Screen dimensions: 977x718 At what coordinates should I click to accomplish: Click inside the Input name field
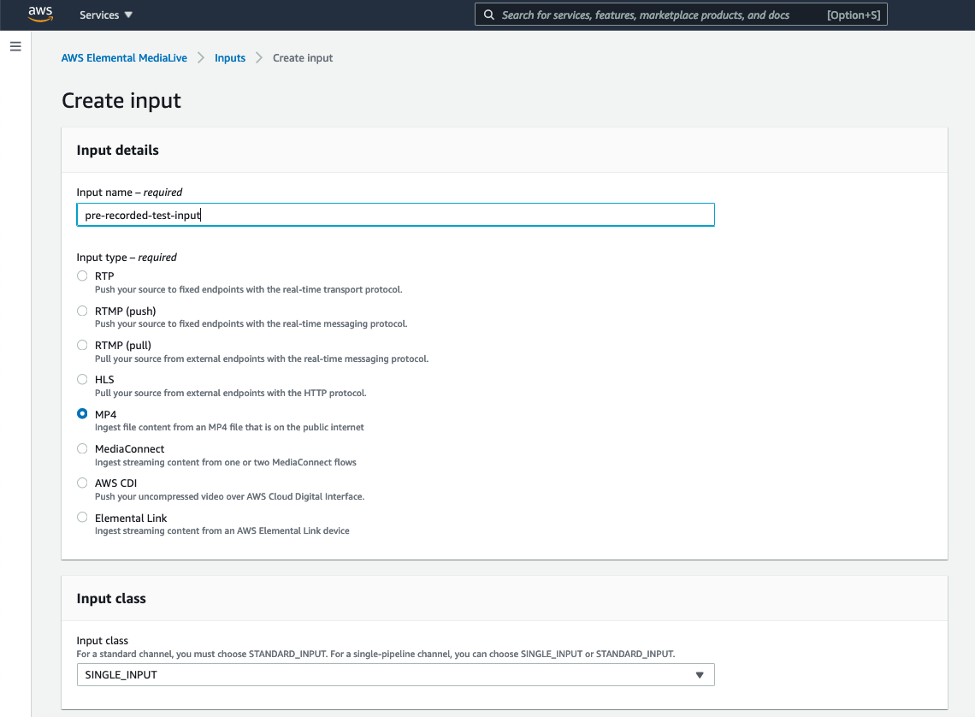tap(395, 214)
